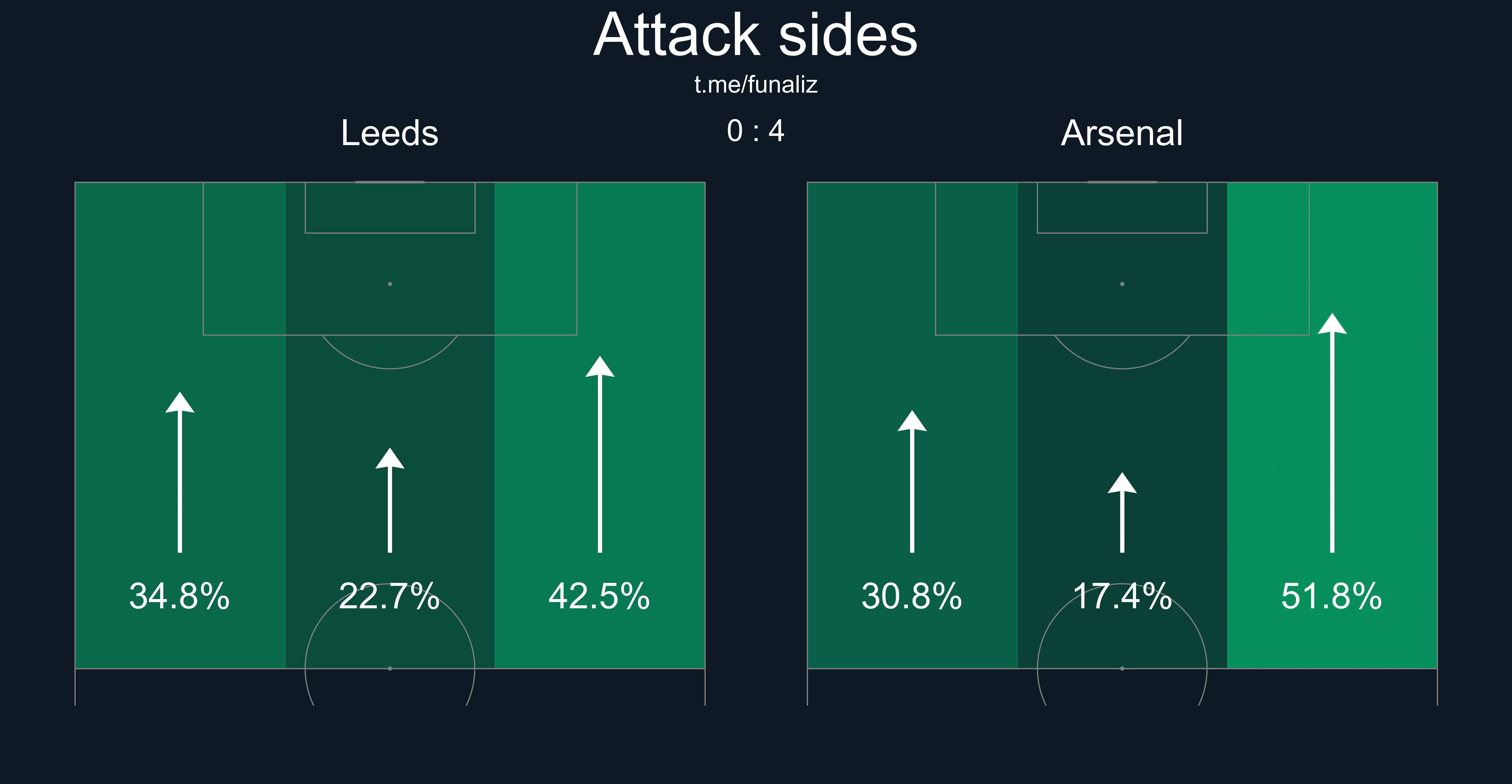
Task: Open the t.me/funaliz link
Action: pyautogui.click(x=756, y=85)
